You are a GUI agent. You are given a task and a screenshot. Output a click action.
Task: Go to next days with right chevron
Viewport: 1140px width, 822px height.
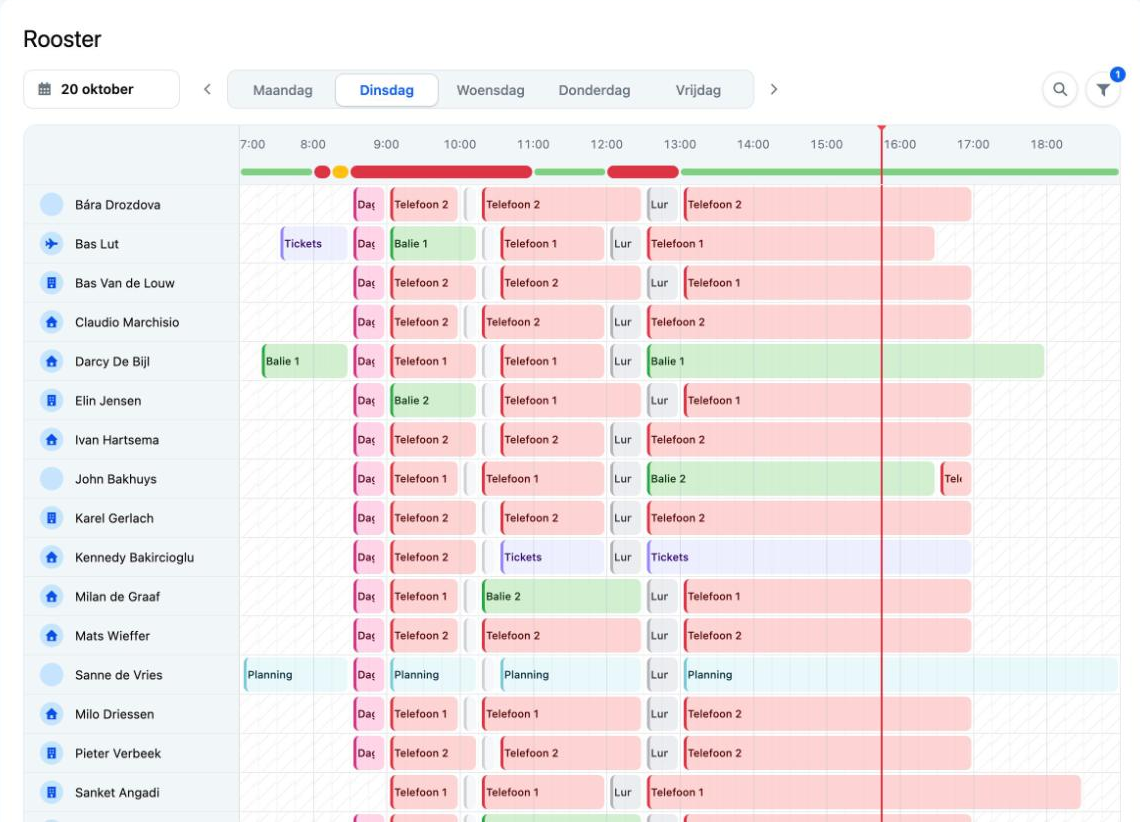tap(774, 89)
